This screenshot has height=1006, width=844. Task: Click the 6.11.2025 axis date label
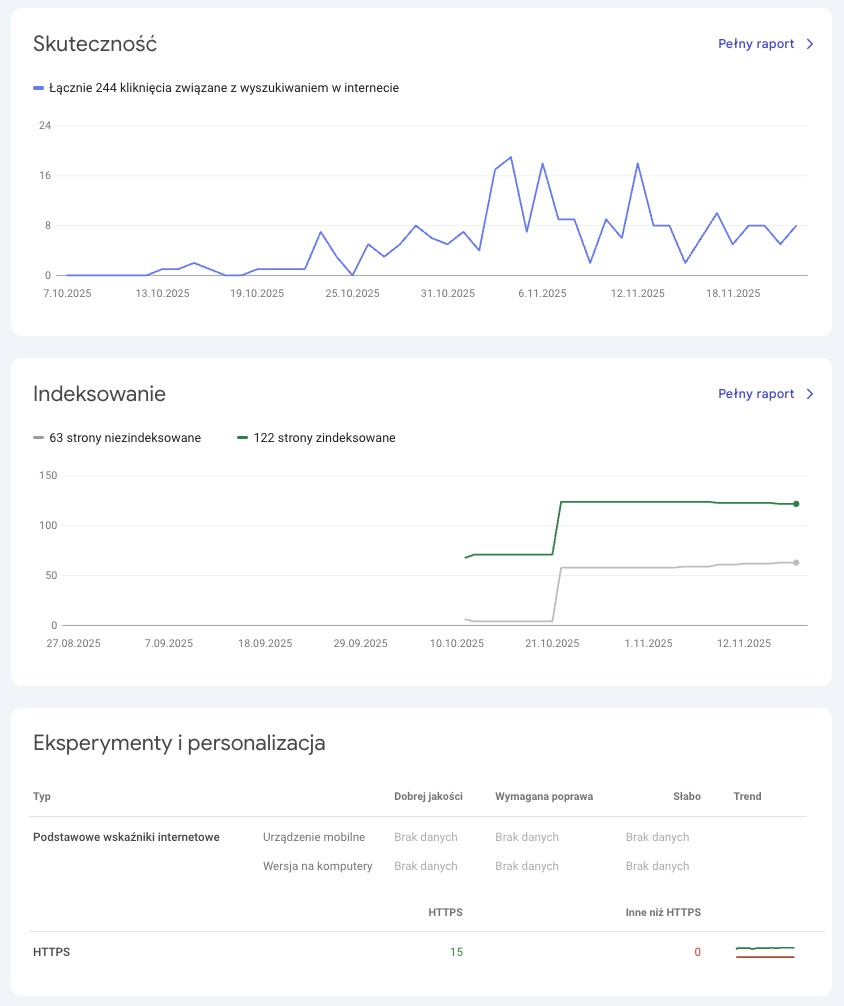click(542, 293)
